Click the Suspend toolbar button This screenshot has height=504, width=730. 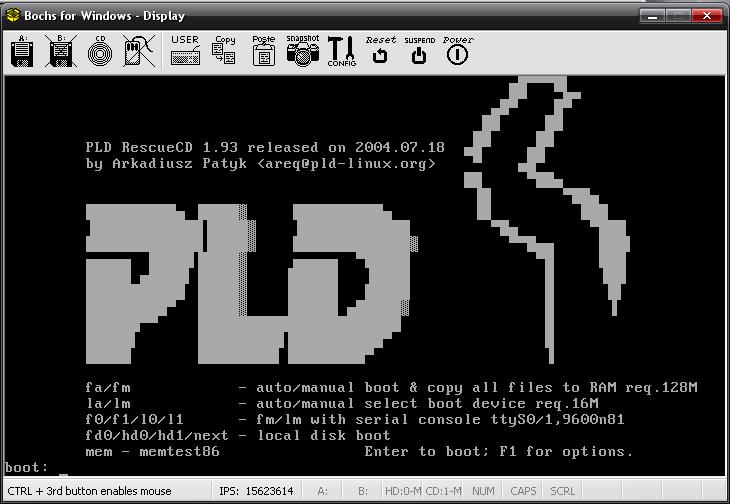419,50
